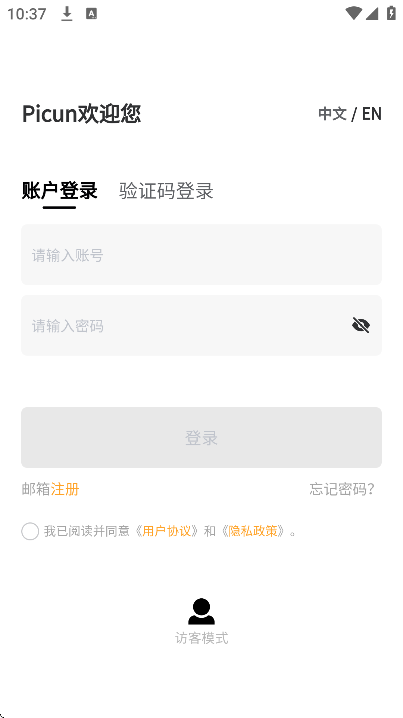Switch to the 验证码登录 tab

[x=166, y=190]
